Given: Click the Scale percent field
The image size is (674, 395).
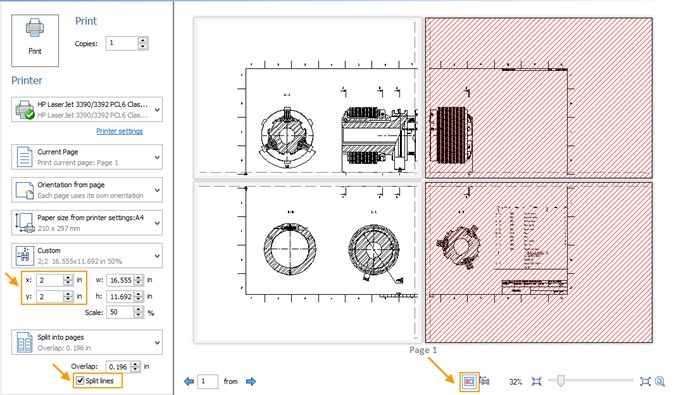Looking at the screenshot, I should point(120,312).
